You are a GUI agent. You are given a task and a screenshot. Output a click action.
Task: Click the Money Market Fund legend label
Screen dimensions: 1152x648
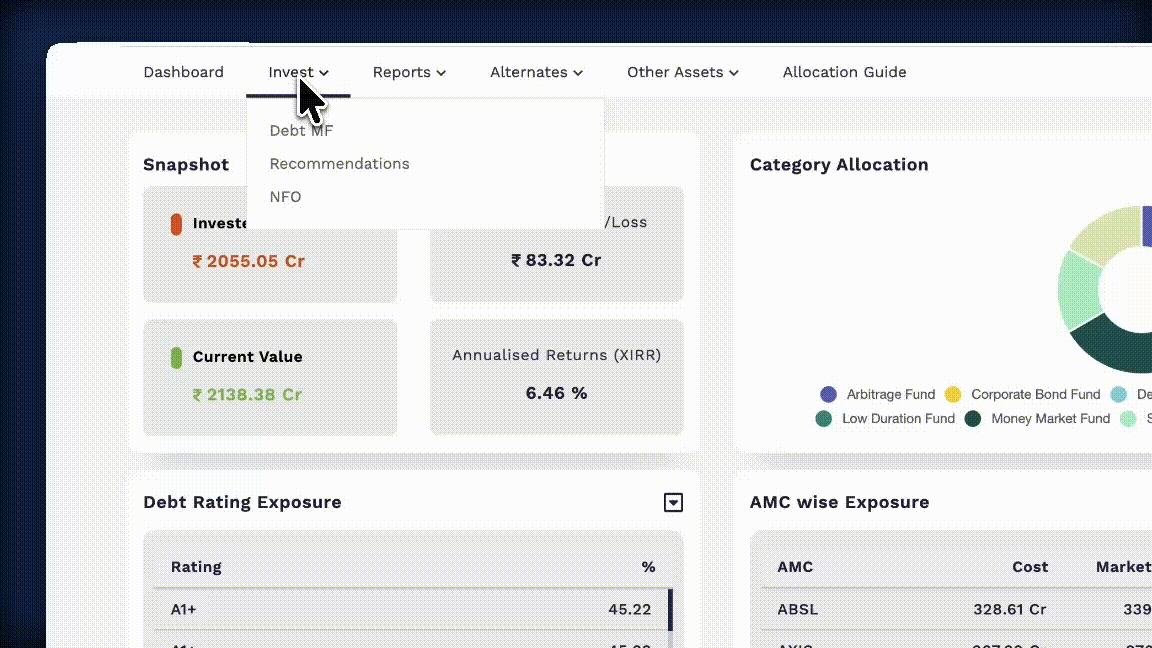point(1051,419)
